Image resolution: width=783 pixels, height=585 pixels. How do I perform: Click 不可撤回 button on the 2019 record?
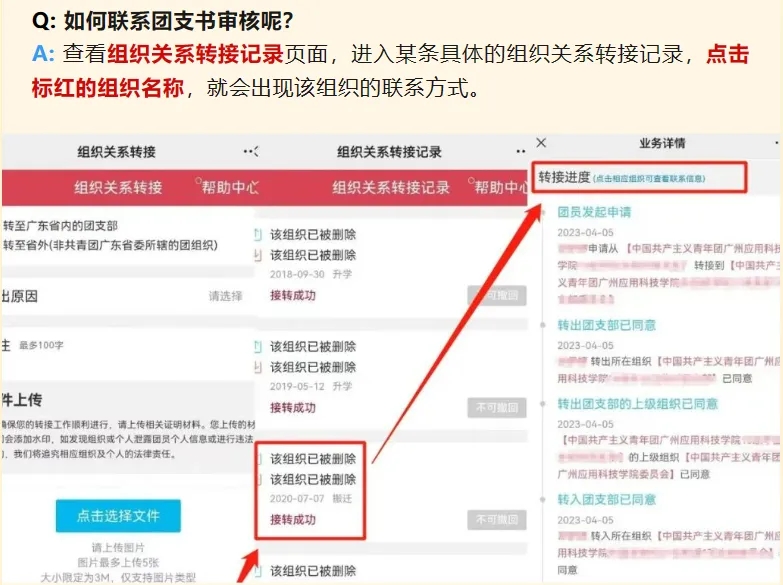[x=497, y=408]
